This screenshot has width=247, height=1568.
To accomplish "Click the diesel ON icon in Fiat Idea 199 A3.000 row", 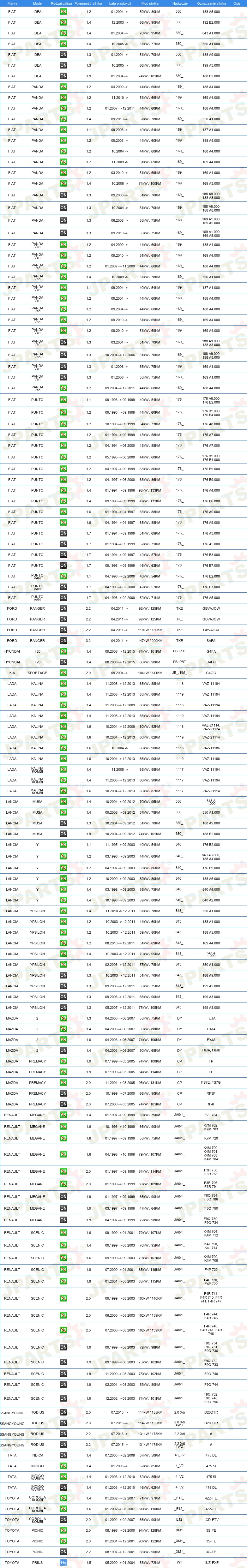I will (x=63, y=65).
